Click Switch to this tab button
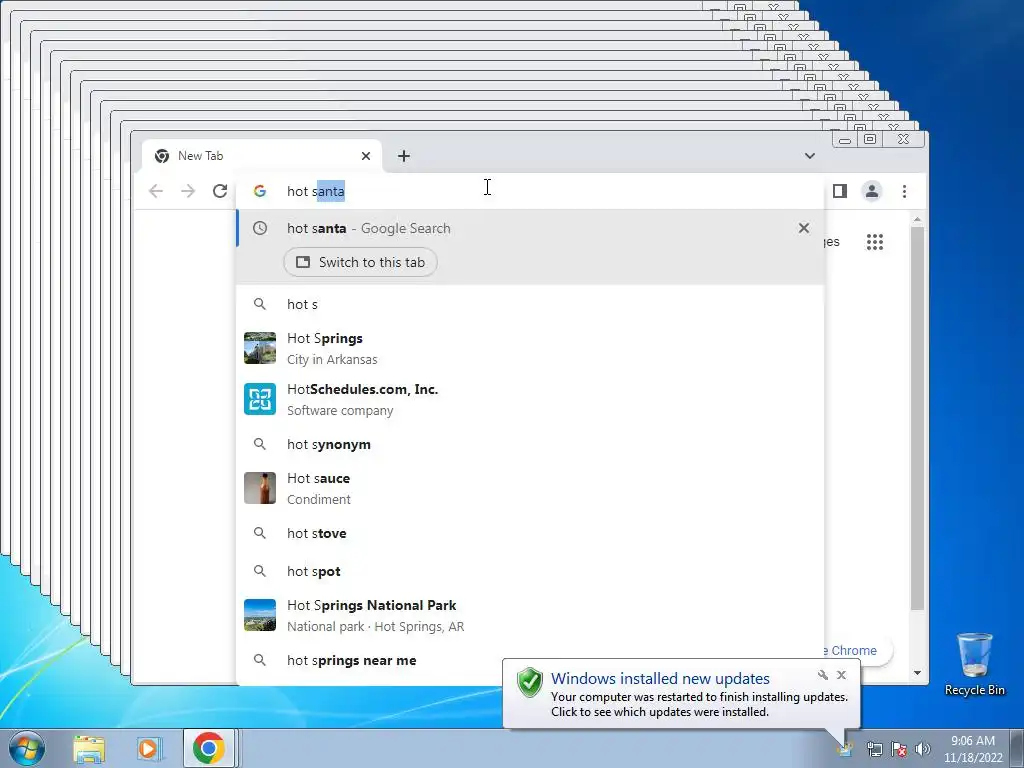 pos(360,262)
